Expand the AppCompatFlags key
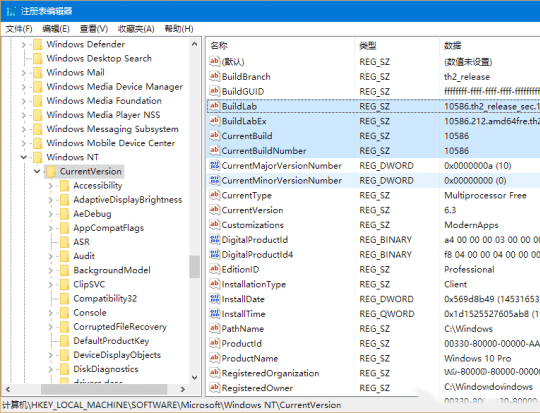This screenshot has height=413, width=540. pos(50,228)
